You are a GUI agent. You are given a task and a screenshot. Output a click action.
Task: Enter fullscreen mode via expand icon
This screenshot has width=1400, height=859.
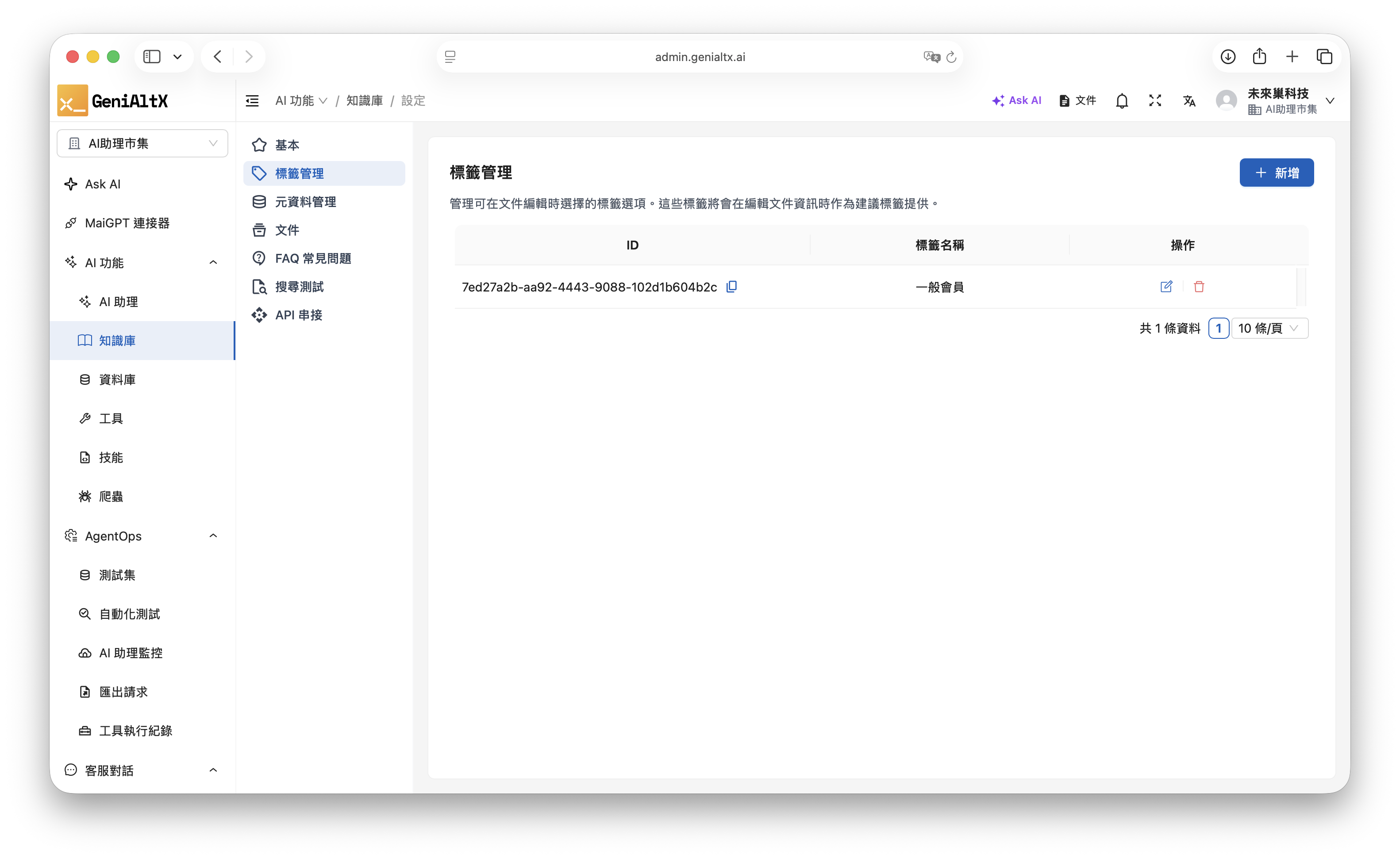pos(1155,100)
